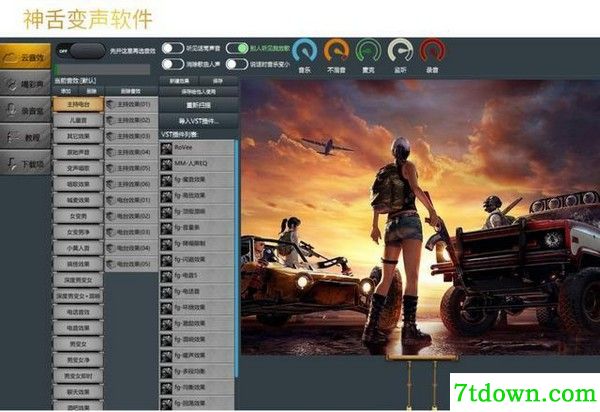Image resolution: width=600 pixels, height=412 pixels.
Task: Adjust the orange knob next to 音乐
Action: pyautogui.click(x=336, y=51)
